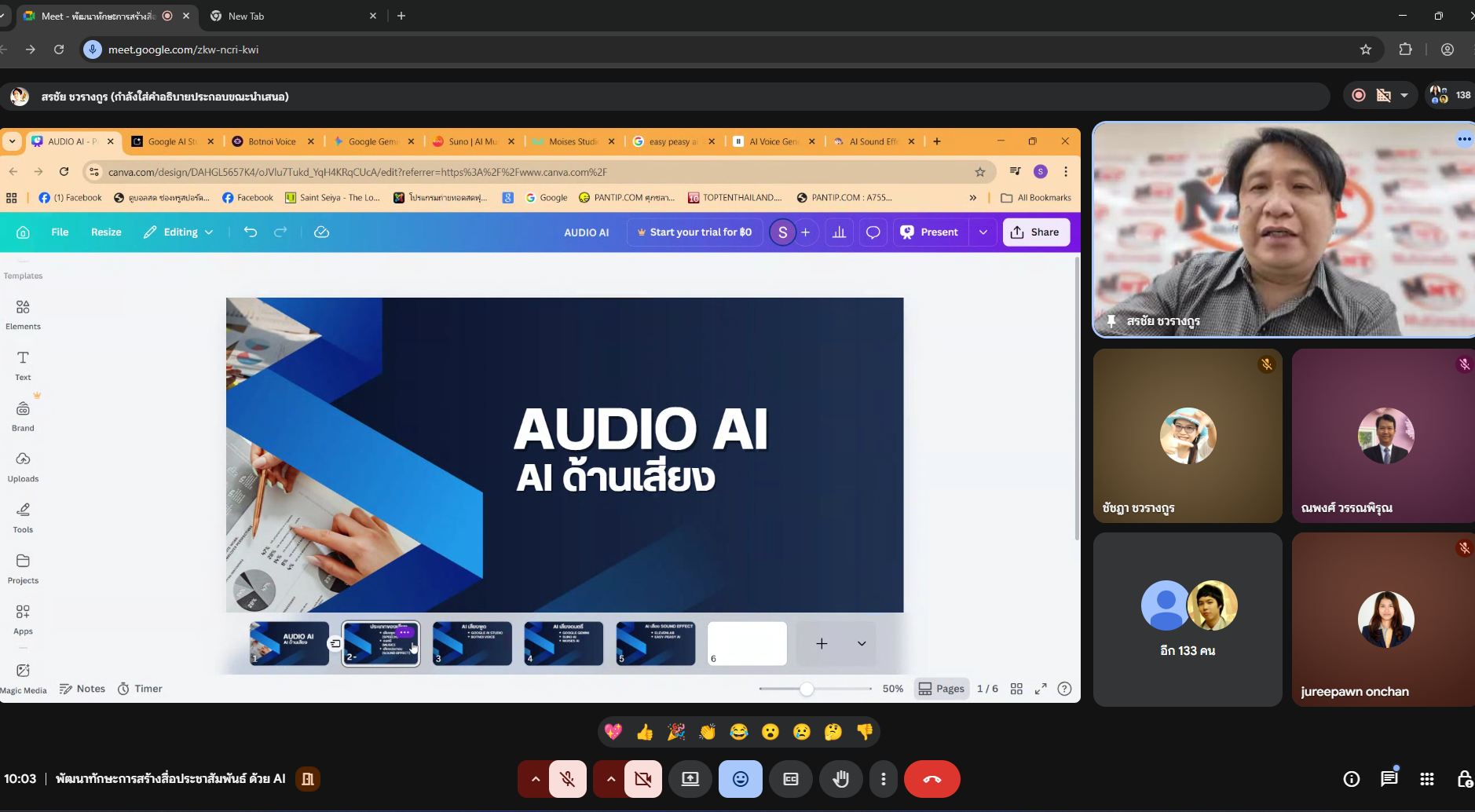Image resolution: width=1475 pixels, height=812 pixels.
Task: Open meeting details info icon
Action: (x=1351, y=779)
